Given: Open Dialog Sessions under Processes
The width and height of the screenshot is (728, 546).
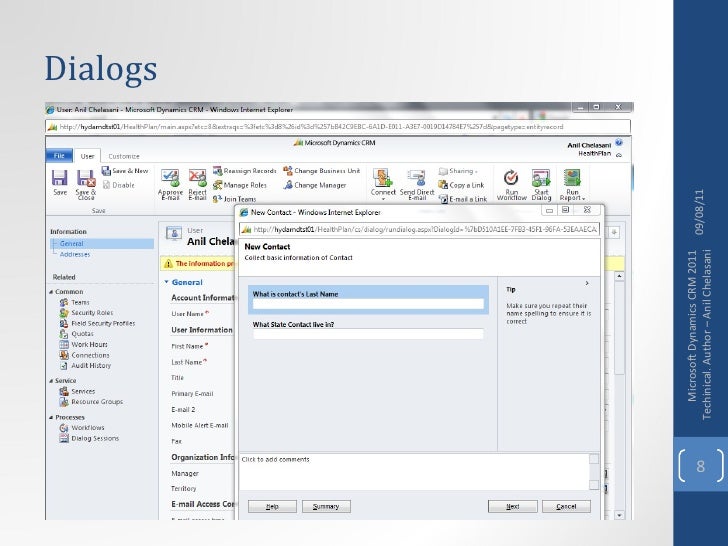Looking at the screenshot, I should (89, 438).
